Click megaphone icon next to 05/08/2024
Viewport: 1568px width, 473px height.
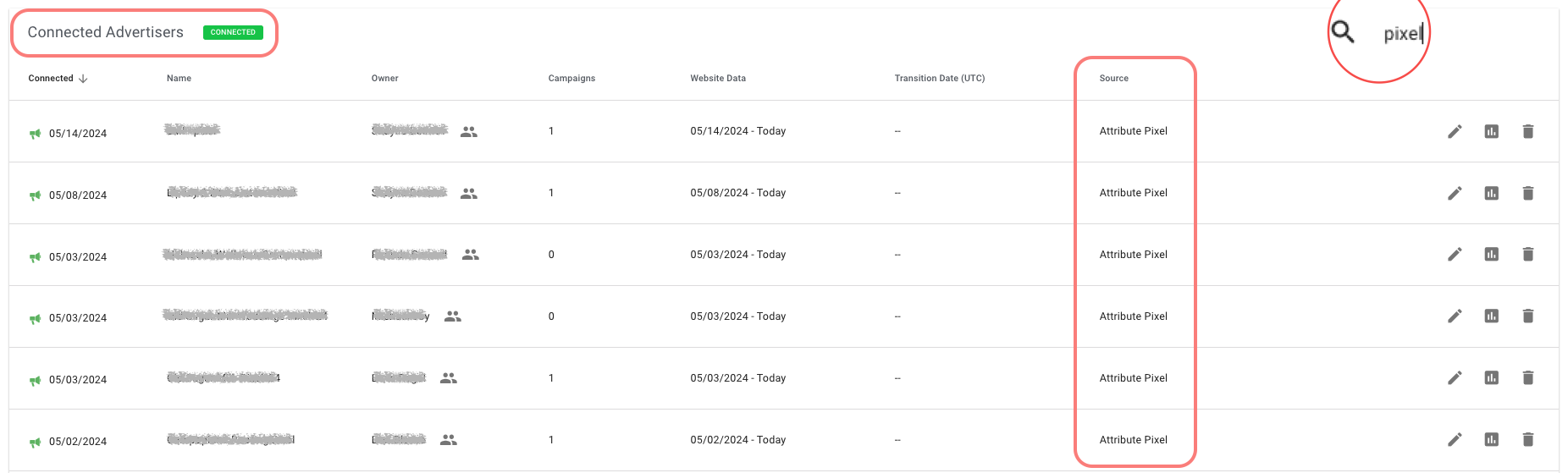click(36, 195)
